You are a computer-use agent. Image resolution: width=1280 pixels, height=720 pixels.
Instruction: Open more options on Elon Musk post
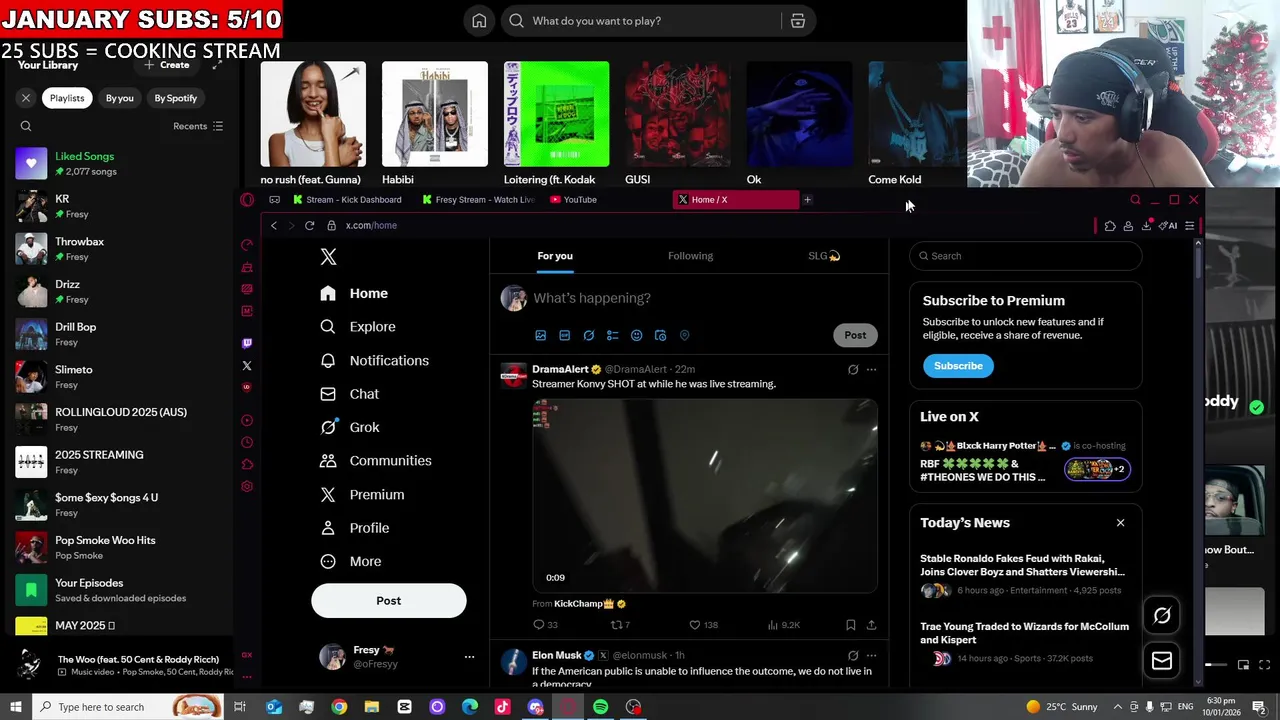point(871,656)
